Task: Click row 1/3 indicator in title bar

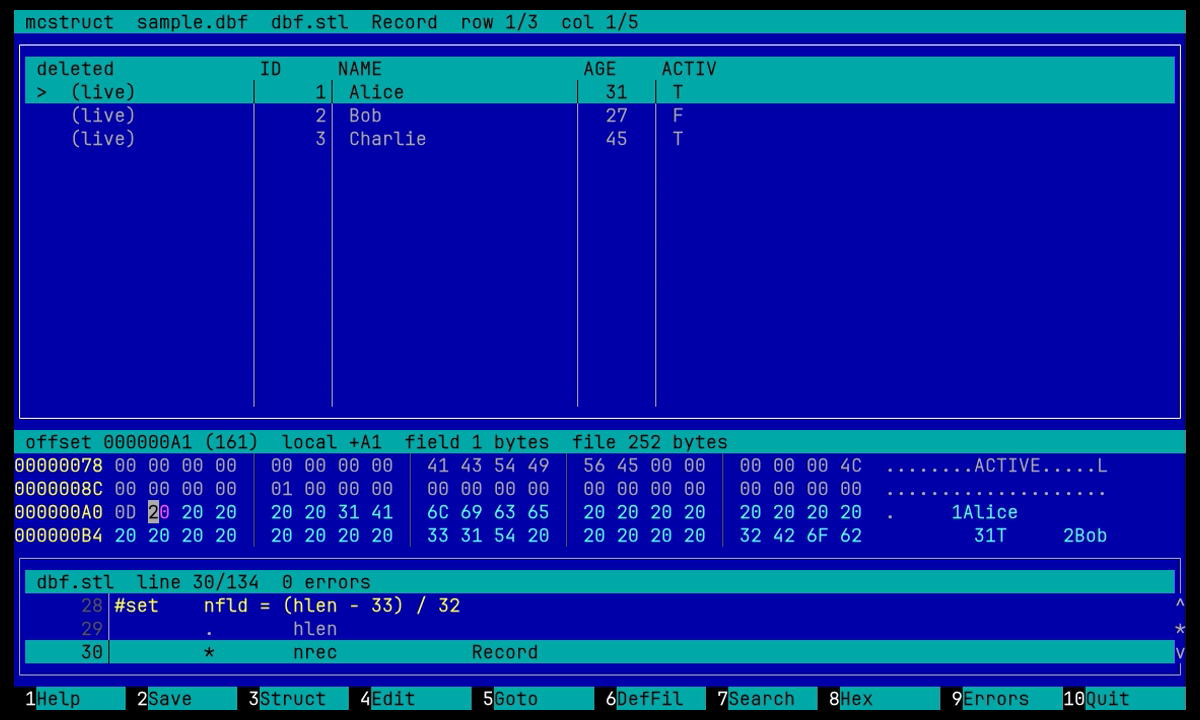Action: [499, 22]
